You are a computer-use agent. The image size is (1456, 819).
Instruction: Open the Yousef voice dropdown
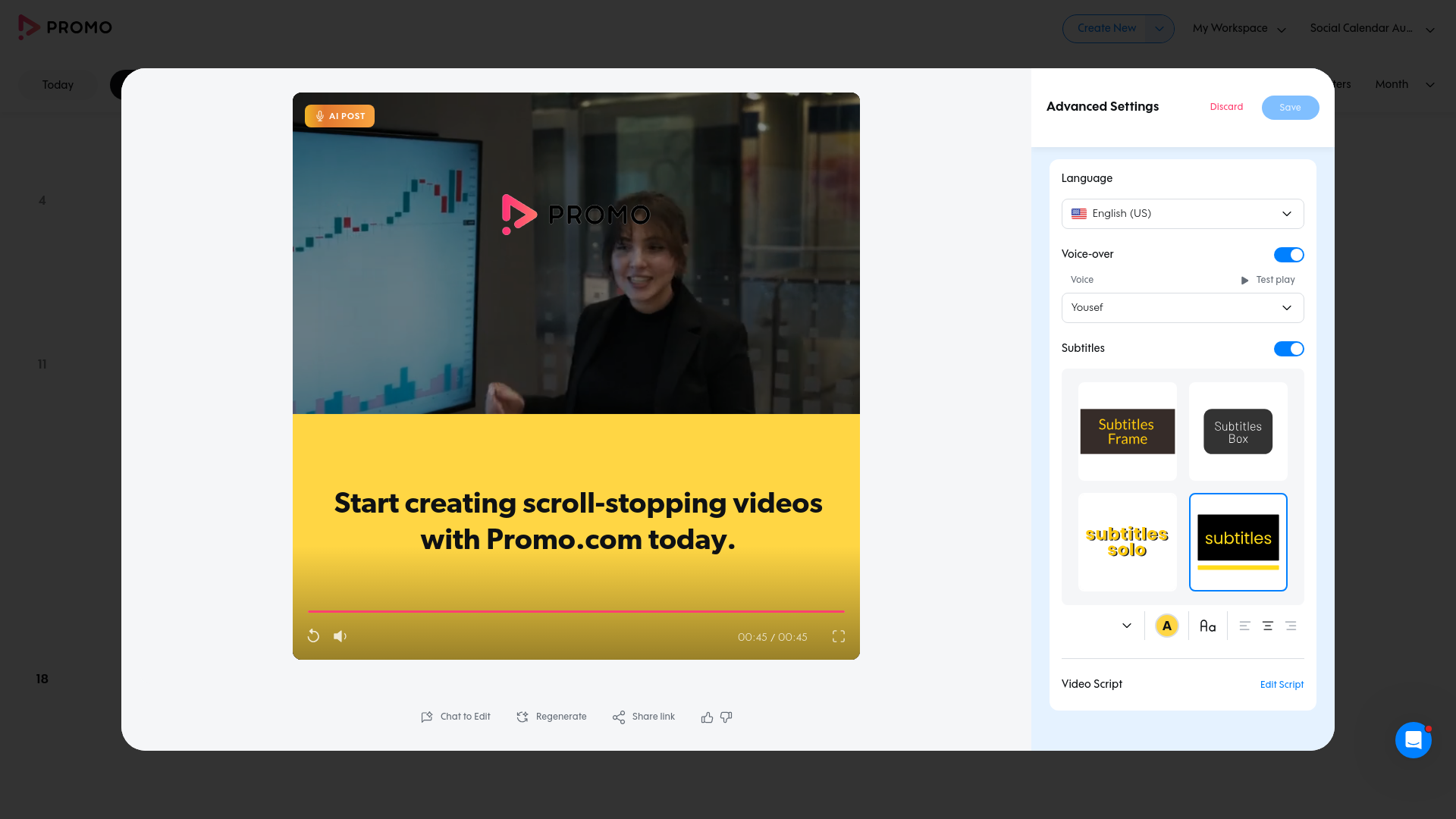coord(1182,308)
